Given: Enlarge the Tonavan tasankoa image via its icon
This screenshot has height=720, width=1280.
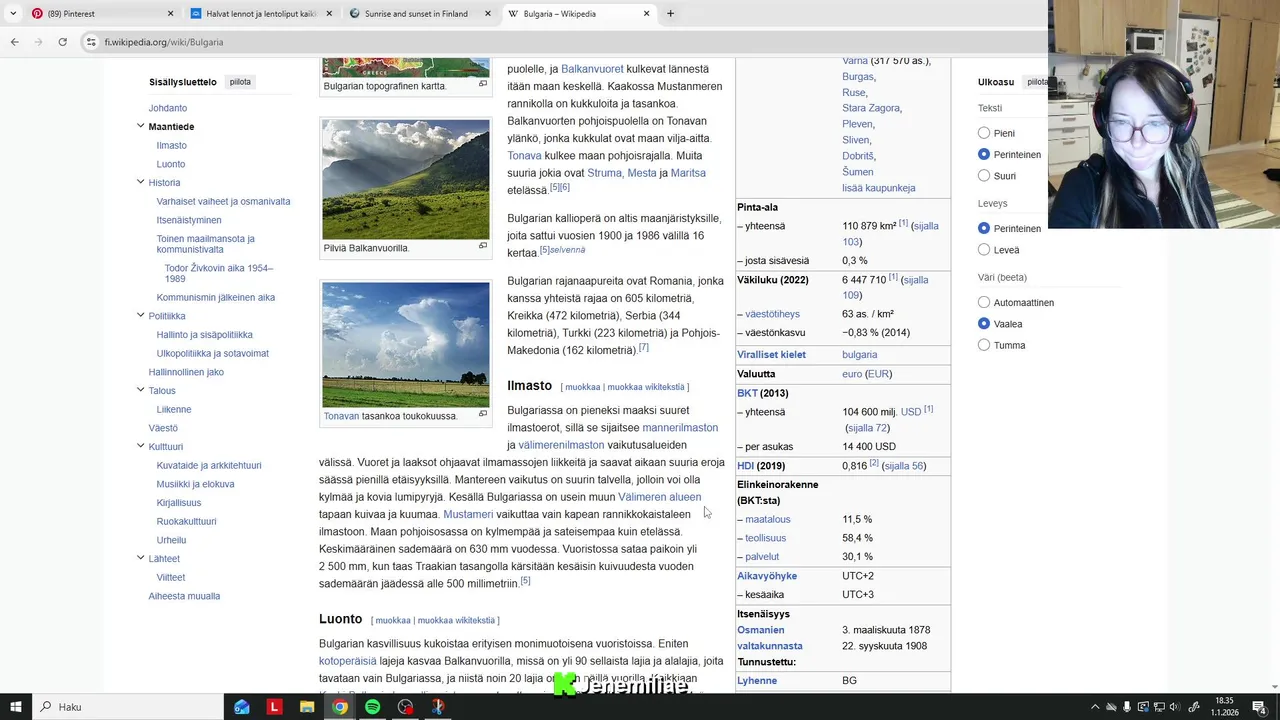Looking at the screenshot, I should coord(482,414).
